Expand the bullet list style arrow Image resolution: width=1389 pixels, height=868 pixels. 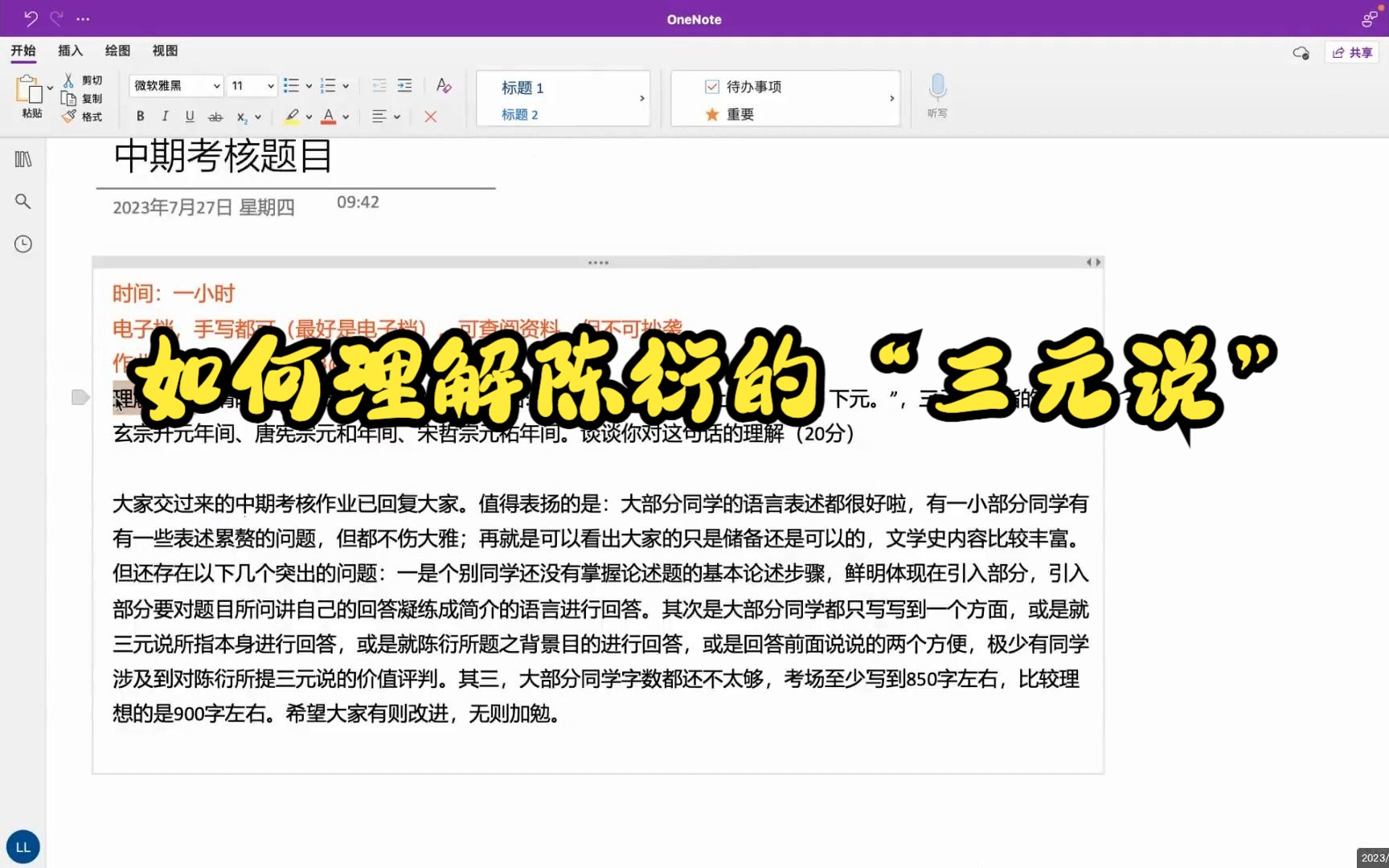309,86
